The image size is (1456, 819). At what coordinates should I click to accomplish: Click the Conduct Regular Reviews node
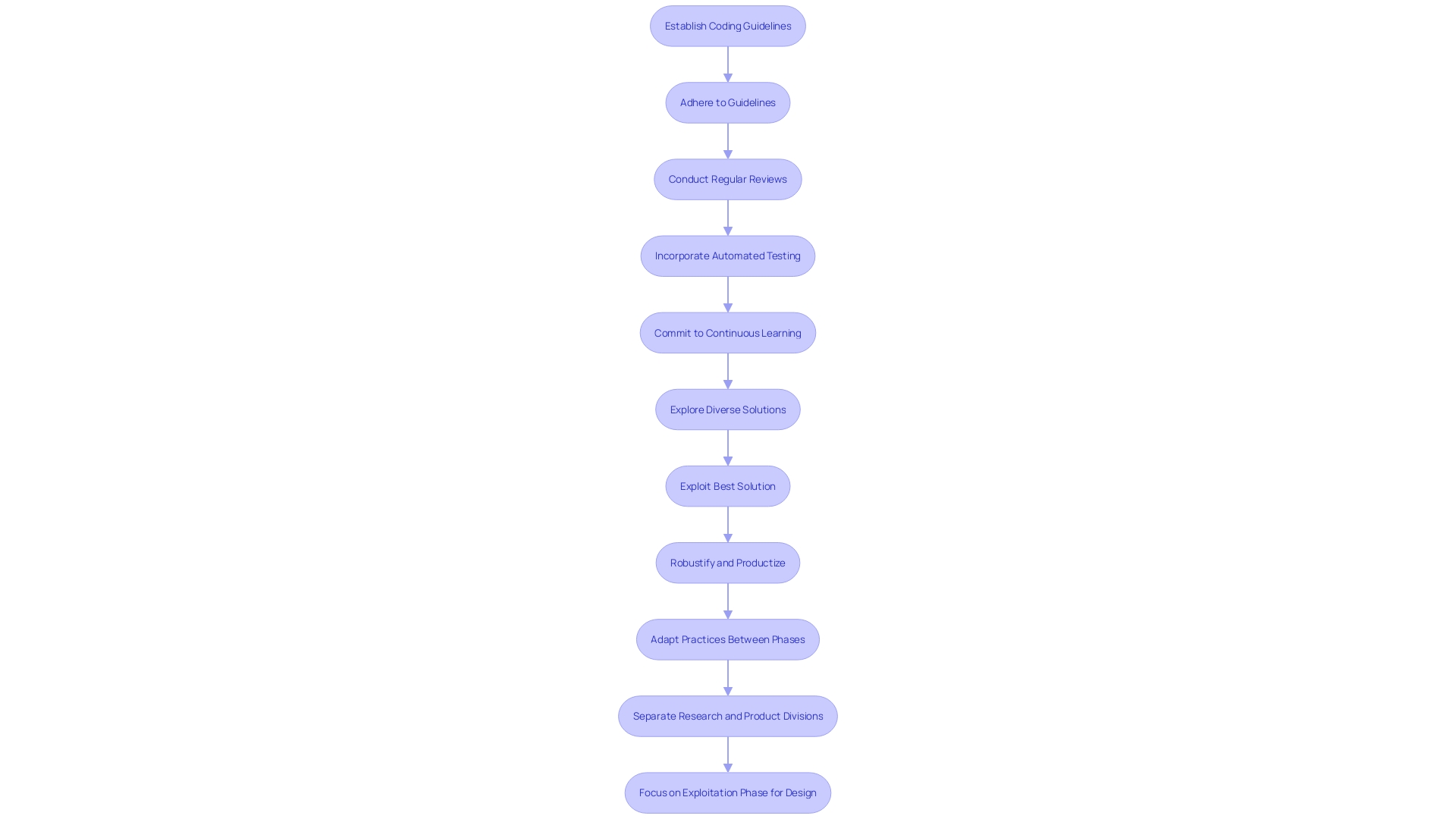(728, 179)
